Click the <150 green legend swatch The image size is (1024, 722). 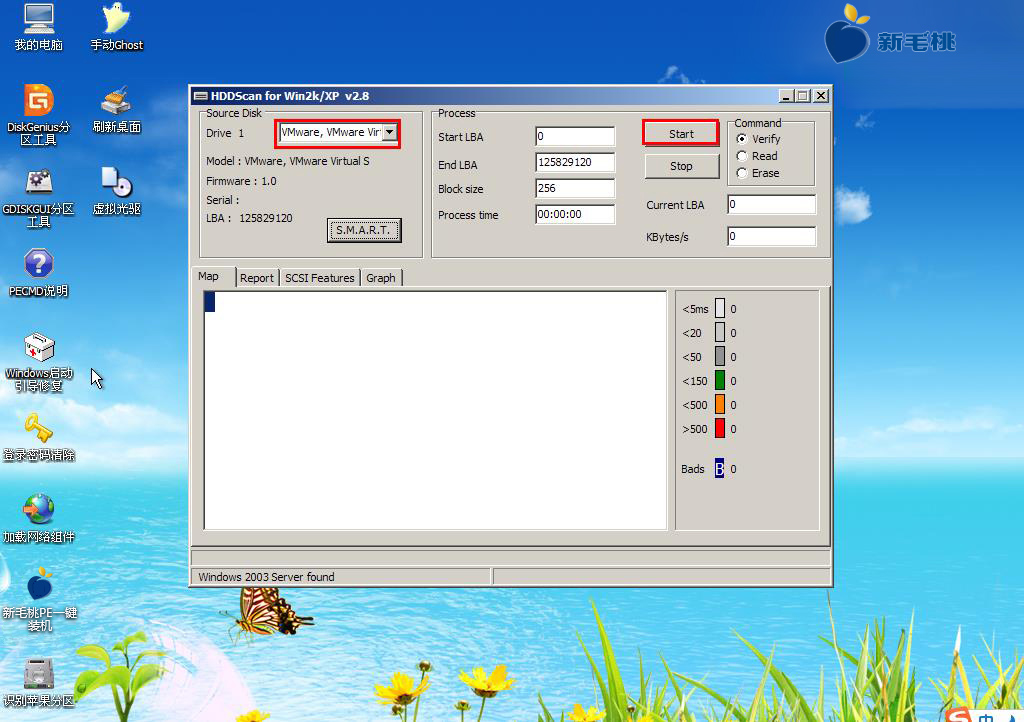pos(720,380)
